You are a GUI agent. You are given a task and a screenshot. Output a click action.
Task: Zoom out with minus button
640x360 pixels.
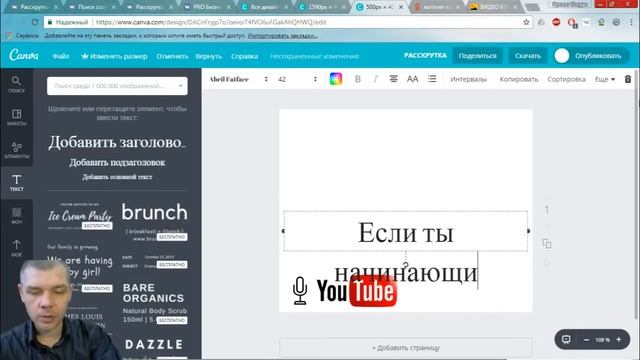[x=587, y=340]
